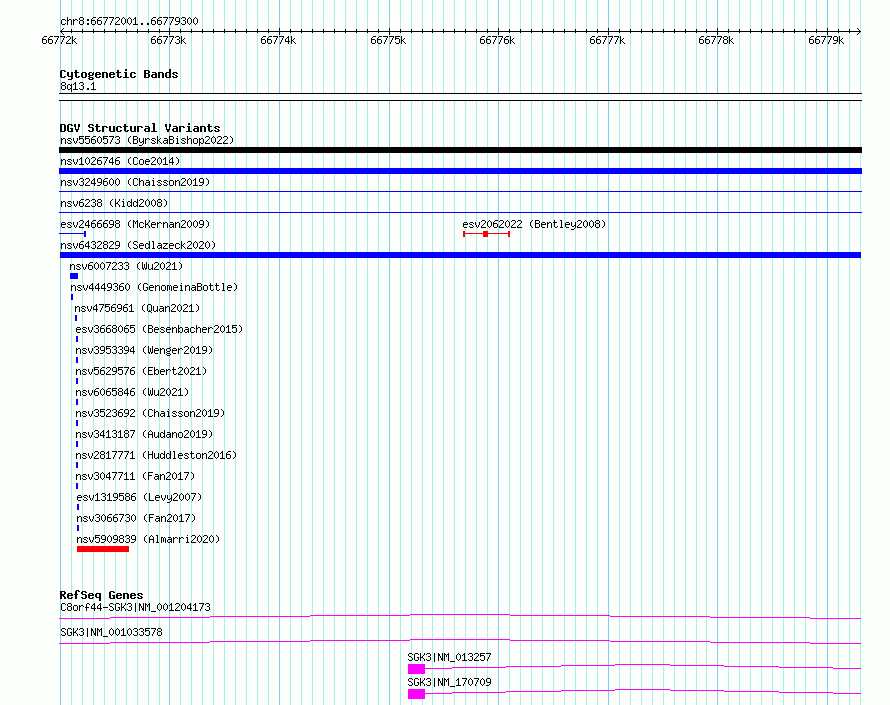Click the DGV Structural Variants heading
The image size is (890, 705).
pyautogui.click(x=140, y=128)
